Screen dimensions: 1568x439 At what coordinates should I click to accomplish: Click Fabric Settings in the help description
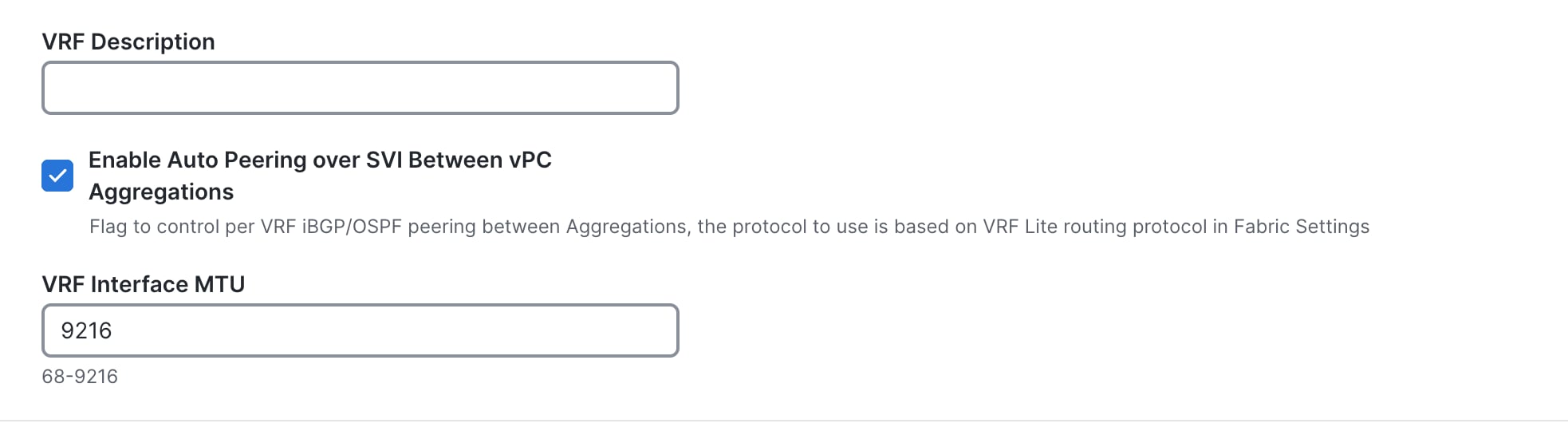(1301, 227)
